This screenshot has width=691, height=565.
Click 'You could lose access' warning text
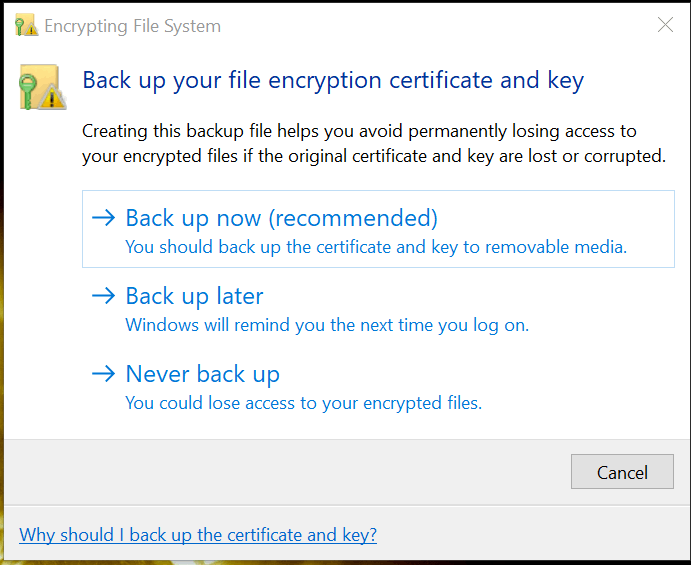pyautogui.click(x=303, y=403)
